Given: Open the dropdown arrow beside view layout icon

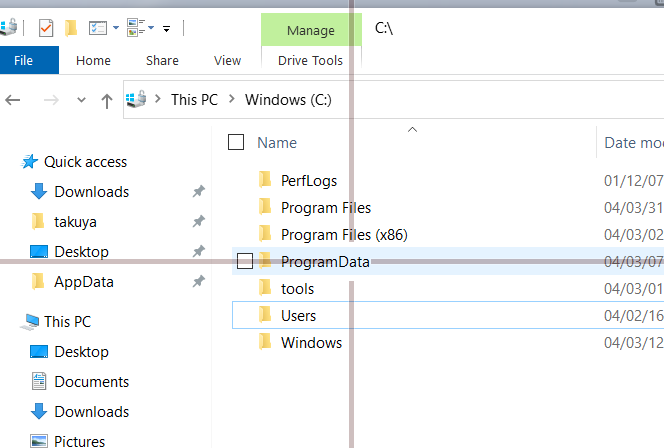Looking at the screenshot, I should 151,28.
